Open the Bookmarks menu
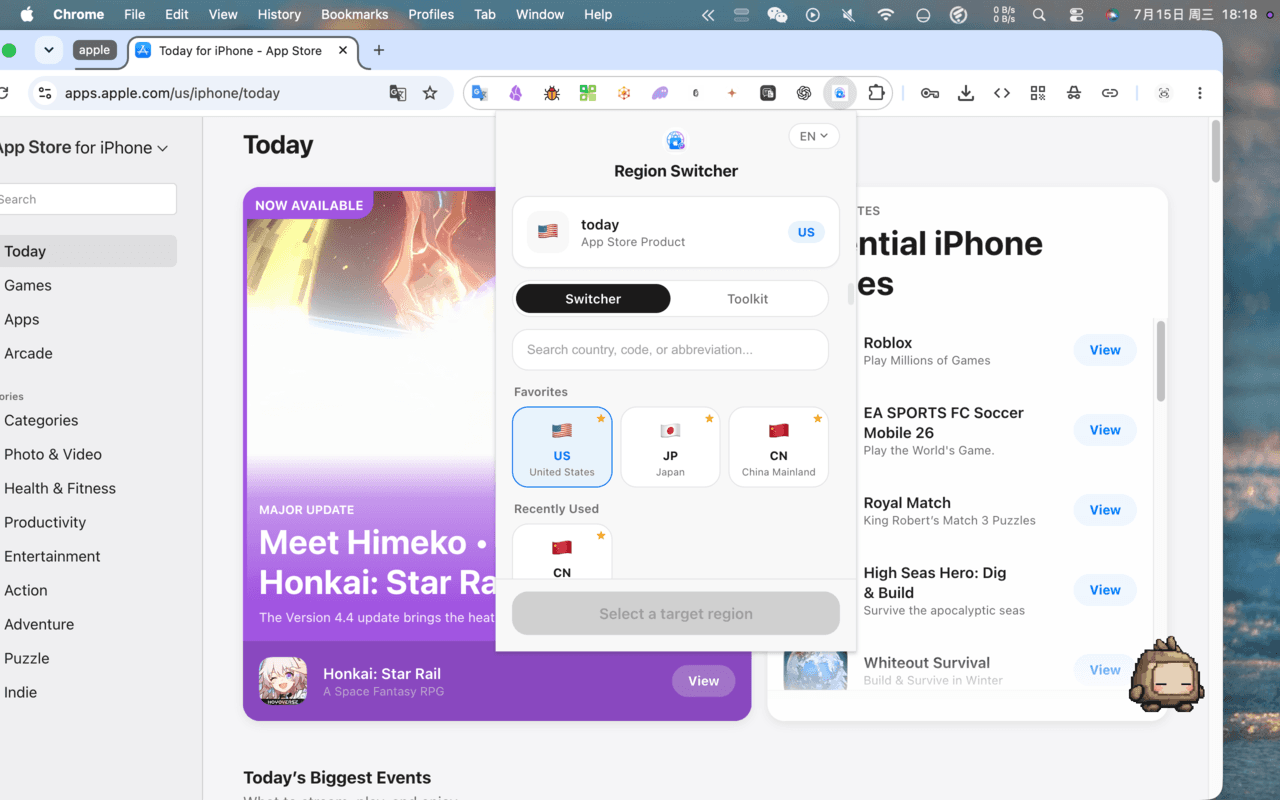 [x=354, y=14]
